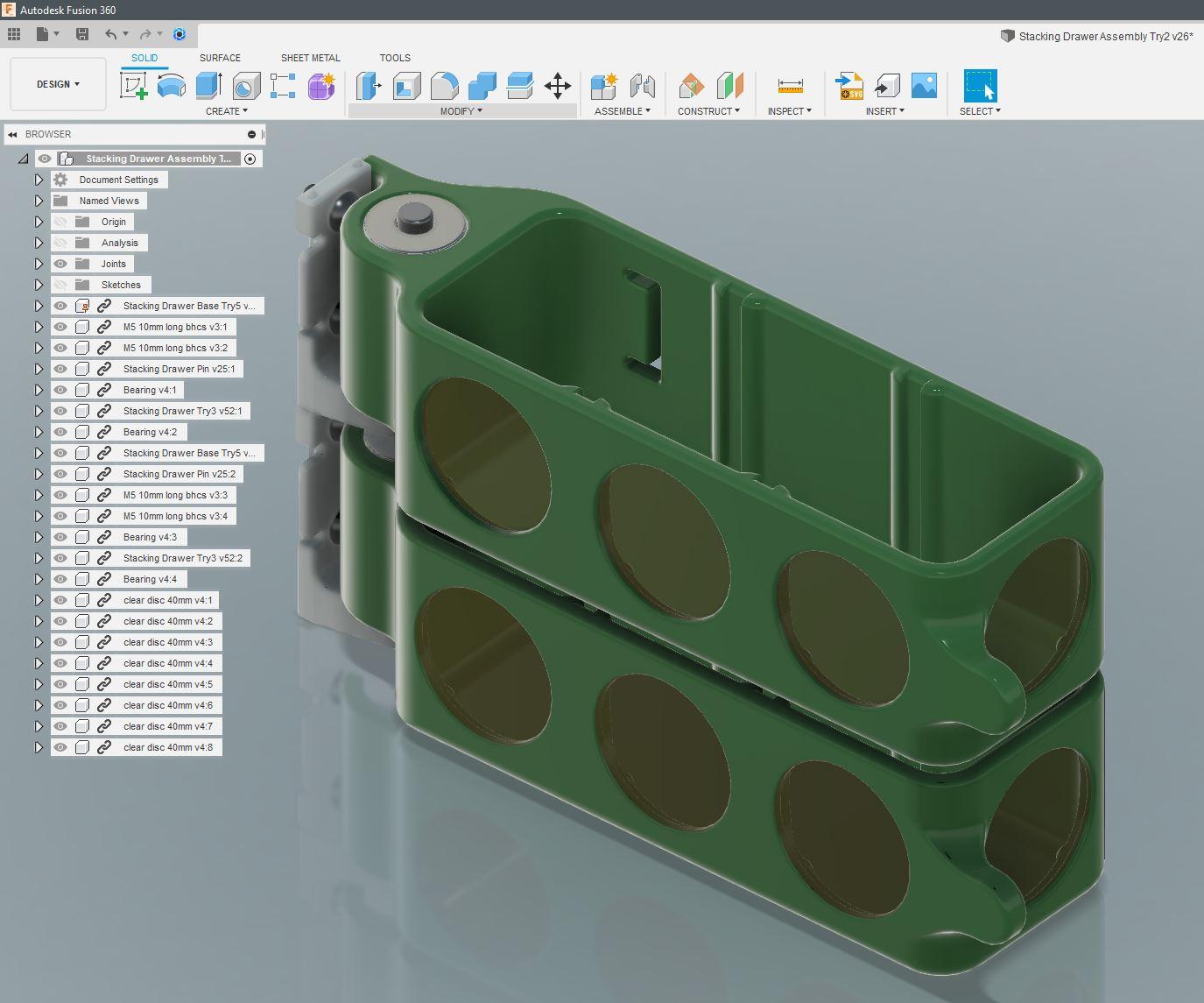Open the Measure tool
1204x1003 pixels.
click(x=790, y=86)
